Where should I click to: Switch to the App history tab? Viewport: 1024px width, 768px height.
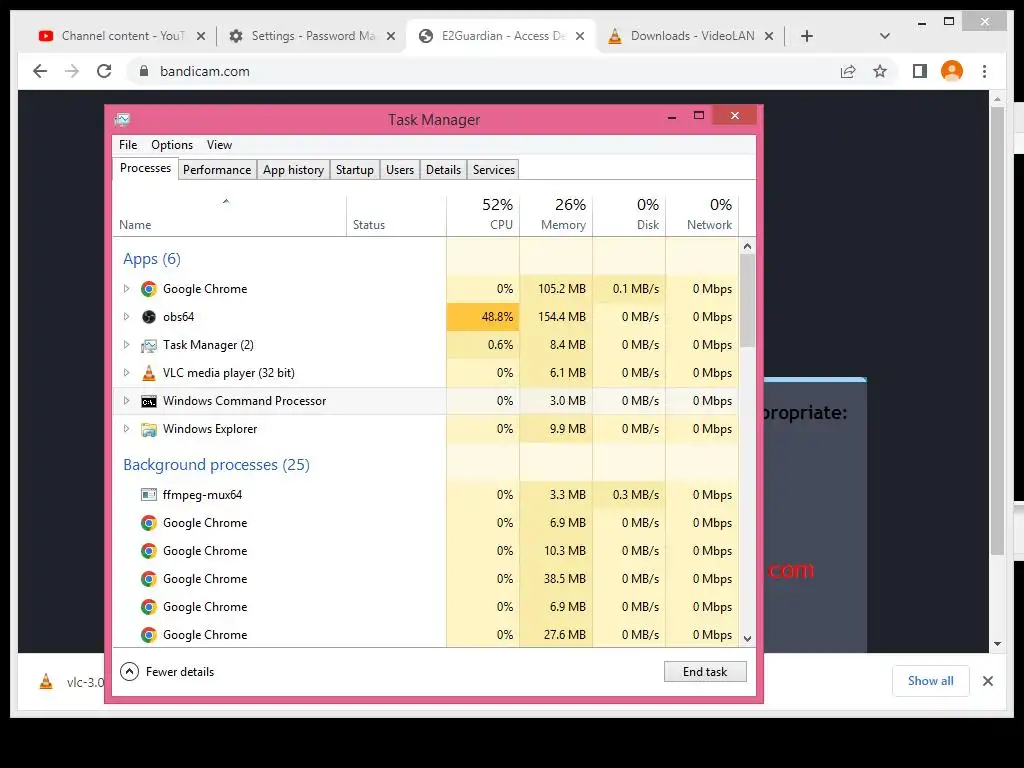293,170
